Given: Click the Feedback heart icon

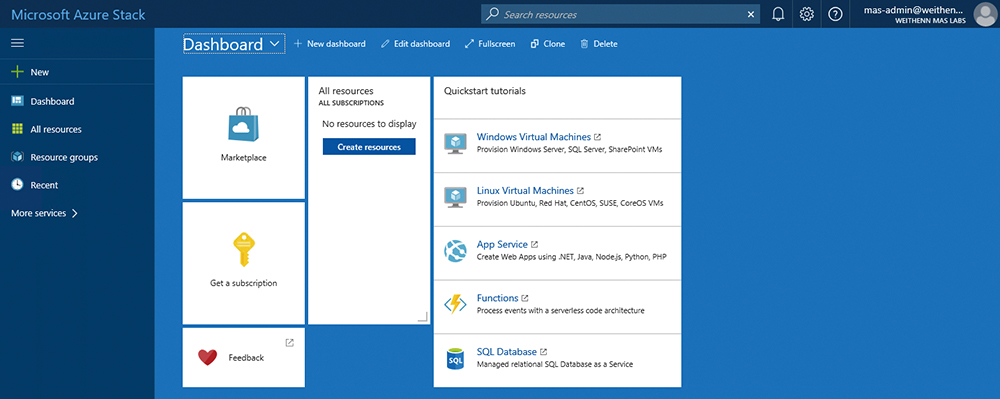Looking at the screenshot, I should (x=207, y=358).
